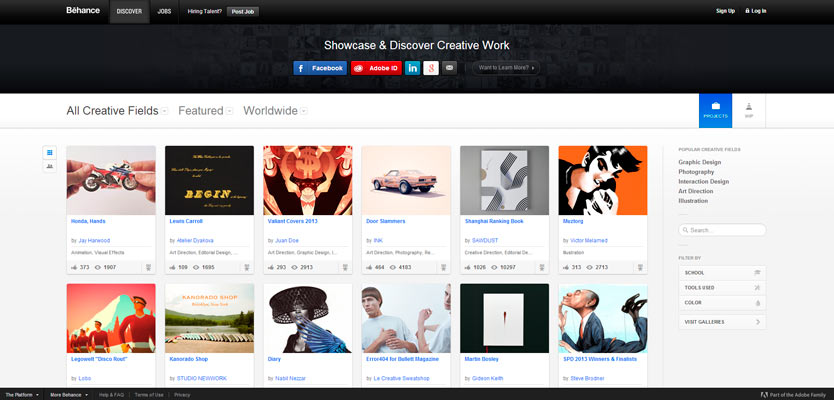Click the Post Job button
Image resolution: width=834 pixels, height=400 pixels.
click(243, 11)
